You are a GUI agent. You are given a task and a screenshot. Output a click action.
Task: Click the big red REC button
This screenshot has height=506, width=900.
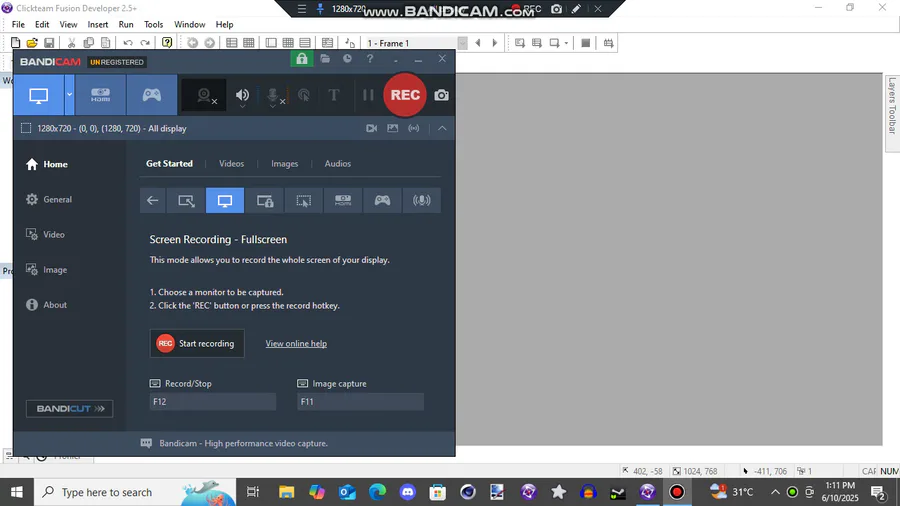(x=405, y=95)
